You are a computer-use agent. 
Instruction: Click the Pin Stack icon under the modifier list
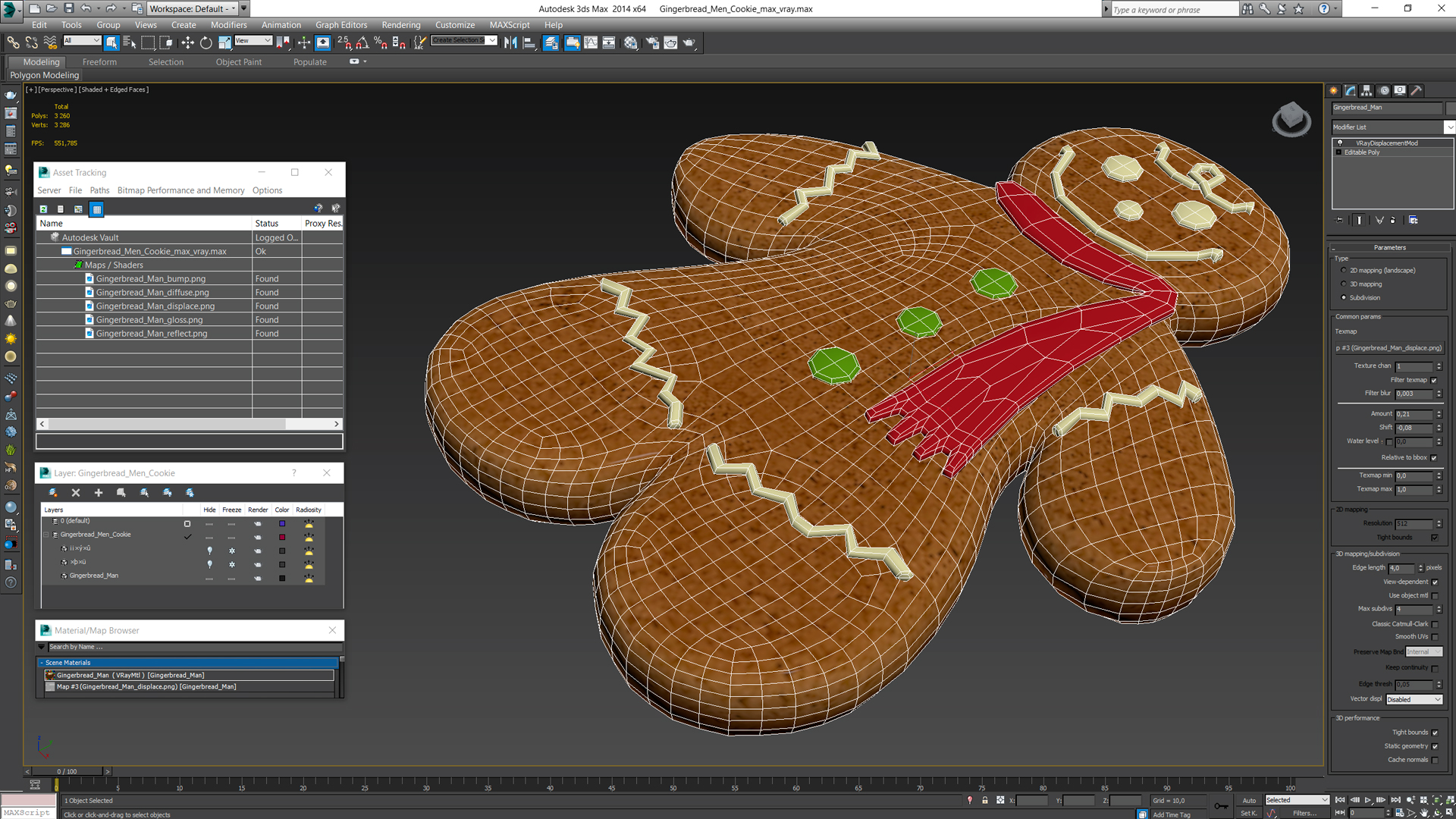[1339, 220]
